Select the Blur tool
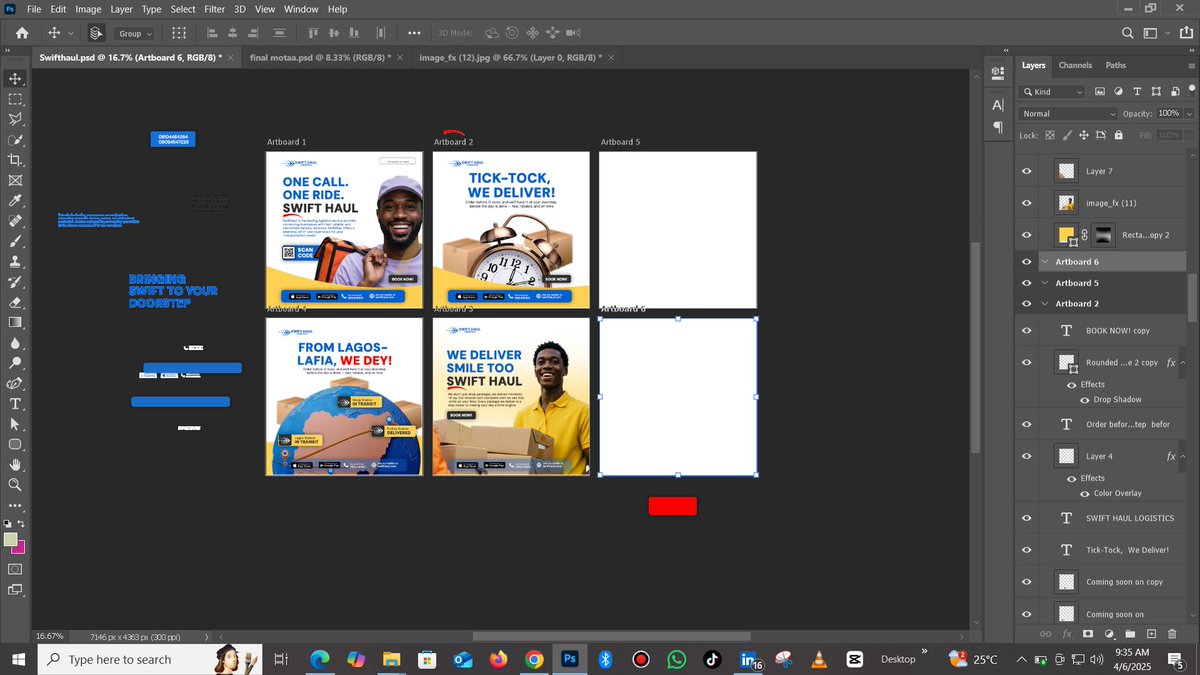The image size is (1200, 675). [15, 343]
